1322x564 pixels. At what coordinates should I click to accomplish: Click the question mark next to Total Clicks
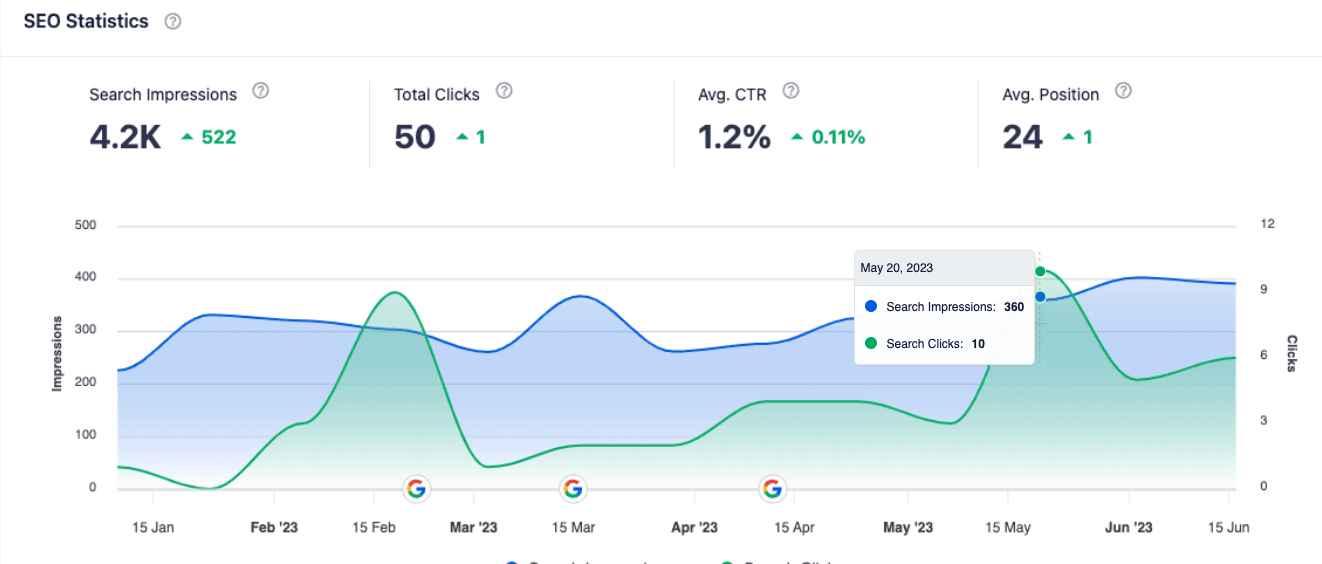(504, 91)
